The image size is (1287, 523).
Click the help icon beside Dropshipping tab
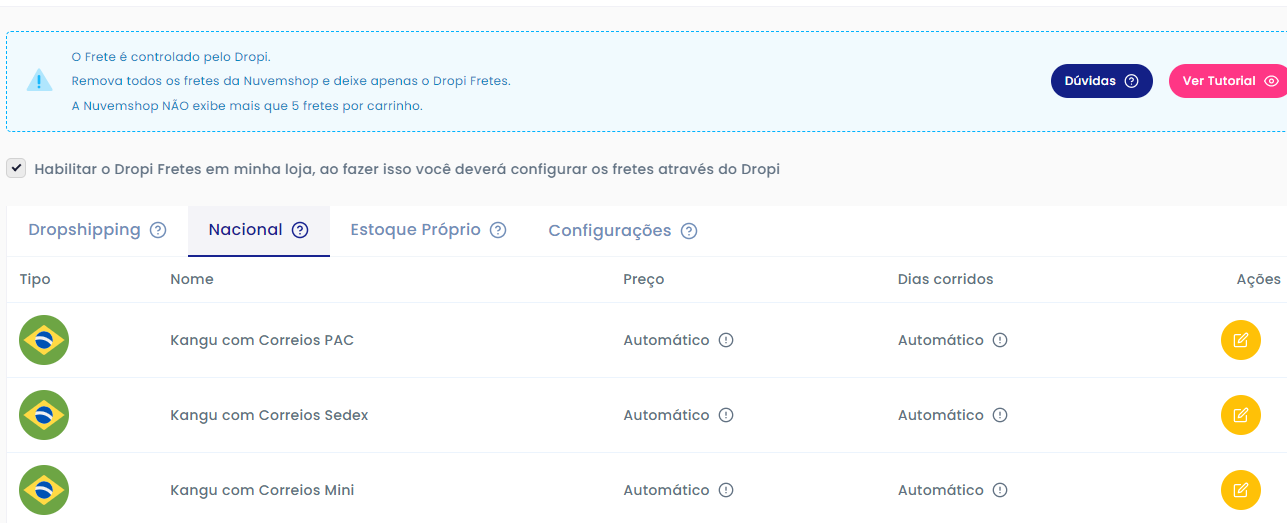point(158,230)
